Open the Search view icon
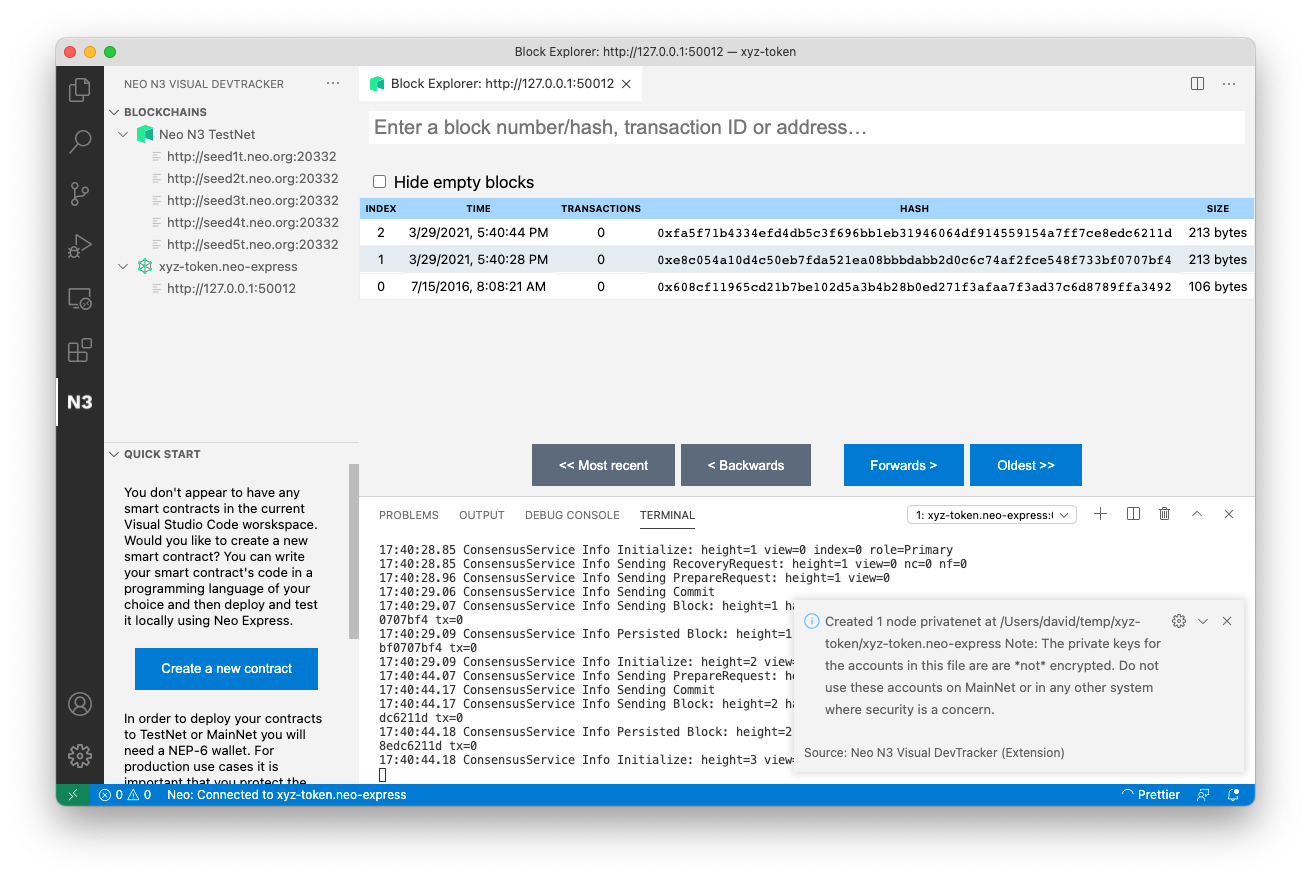Viewport: 1311px width, 880px height. pyautogui.click(x=80, y=142)
